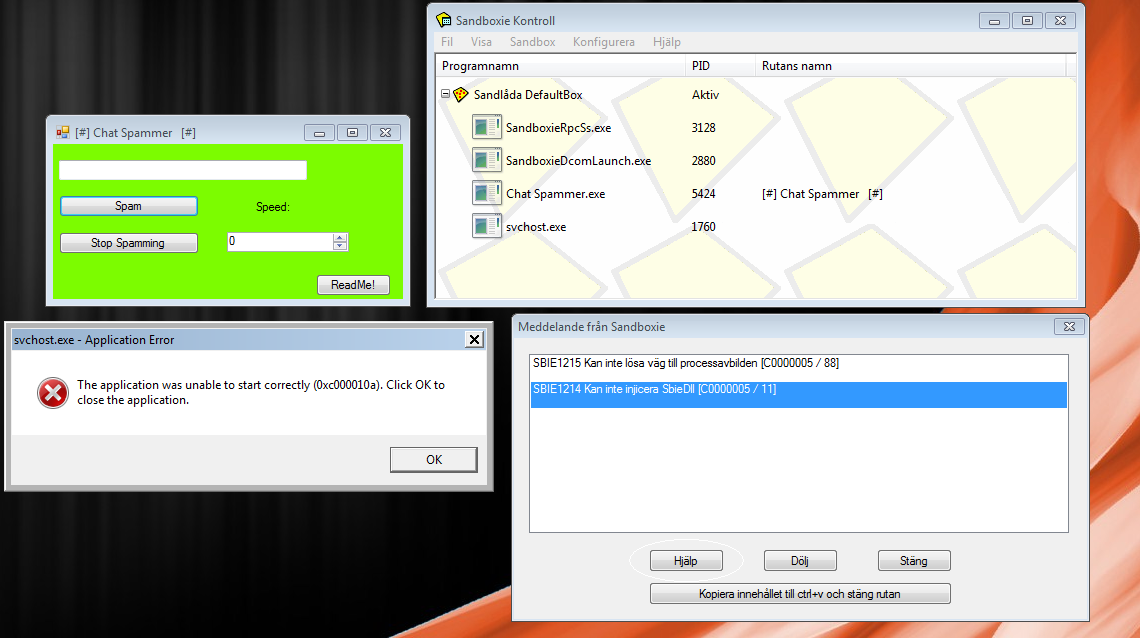Image resolution: width=1140 pixels, height=638 pixels.
Task: Open the Fil menu in Sandboxie Kontroll
Action: 446,42
